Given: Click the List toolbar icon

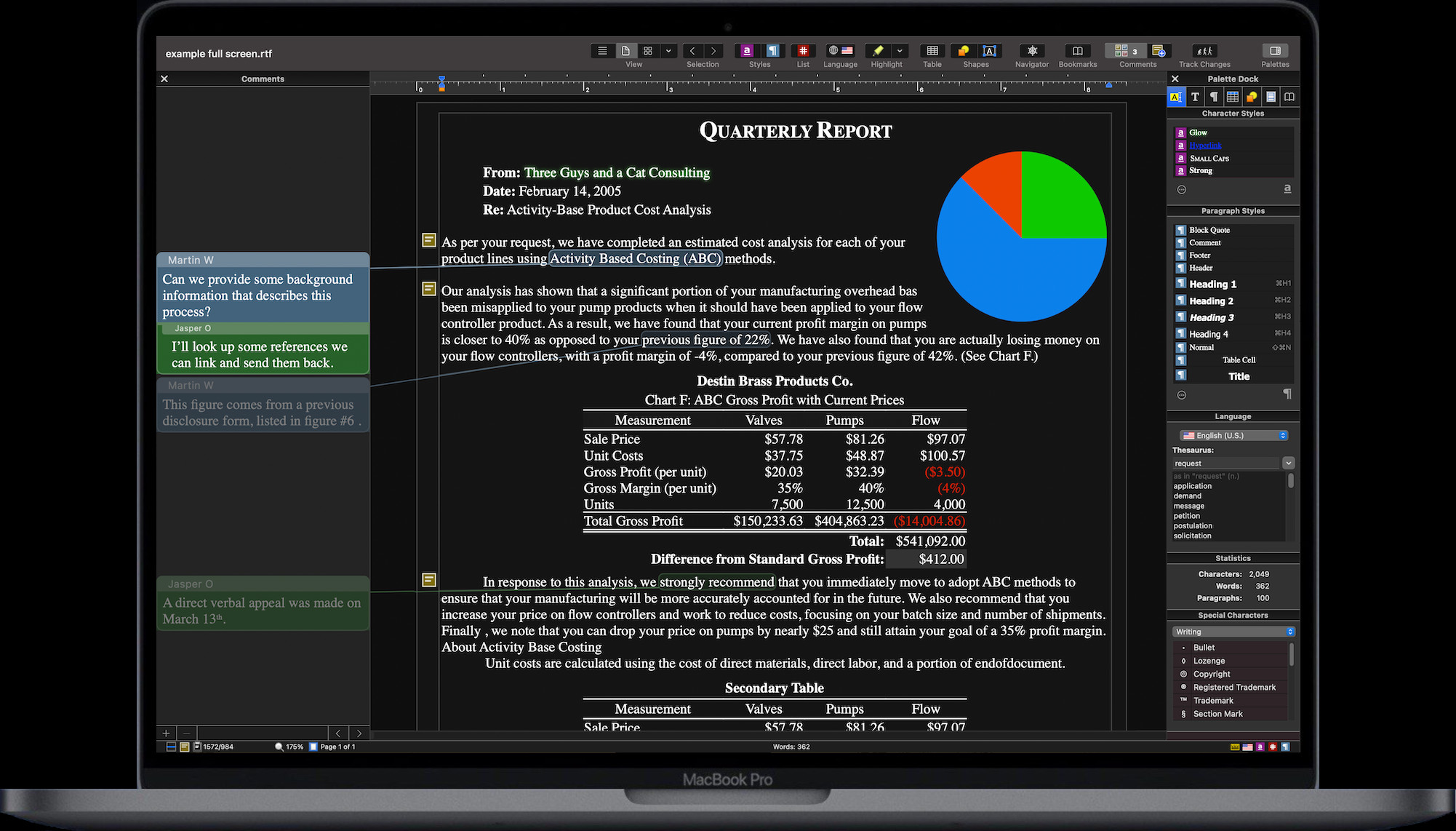Looking at the screenshot, I should click(x=803, y=51).
